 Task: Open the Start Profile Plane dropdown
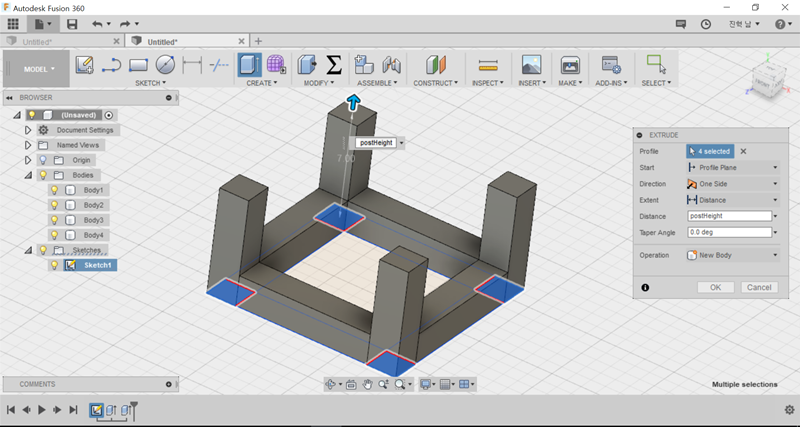[733, 167]
